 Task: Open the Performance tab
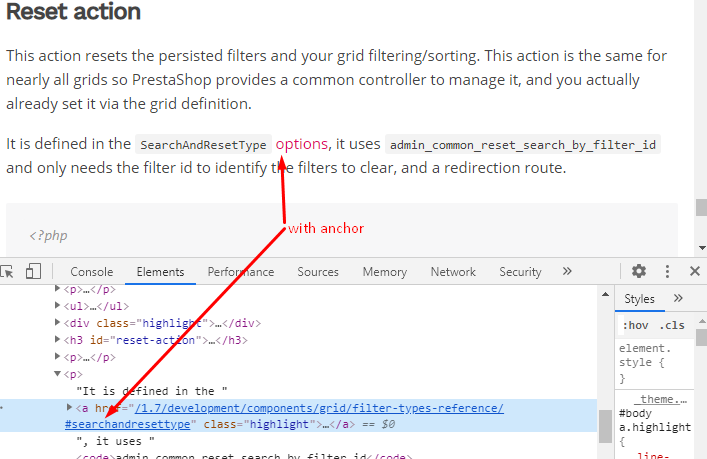pos(241,272)
